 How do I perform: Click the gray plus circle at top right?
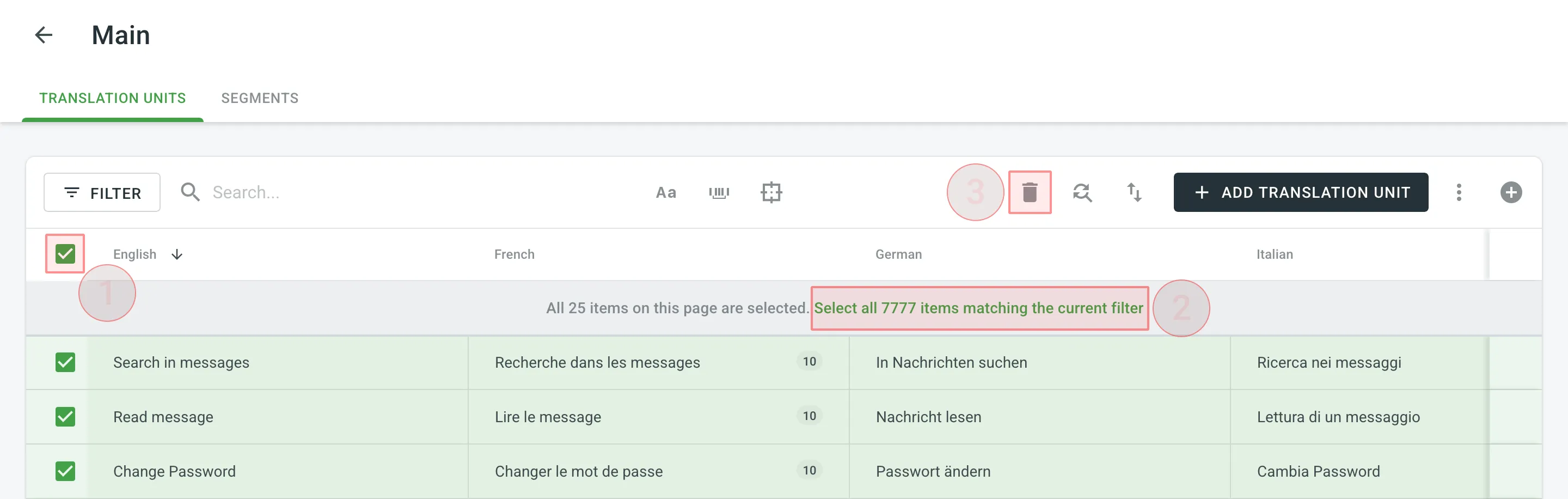(x=1512, y=192)
